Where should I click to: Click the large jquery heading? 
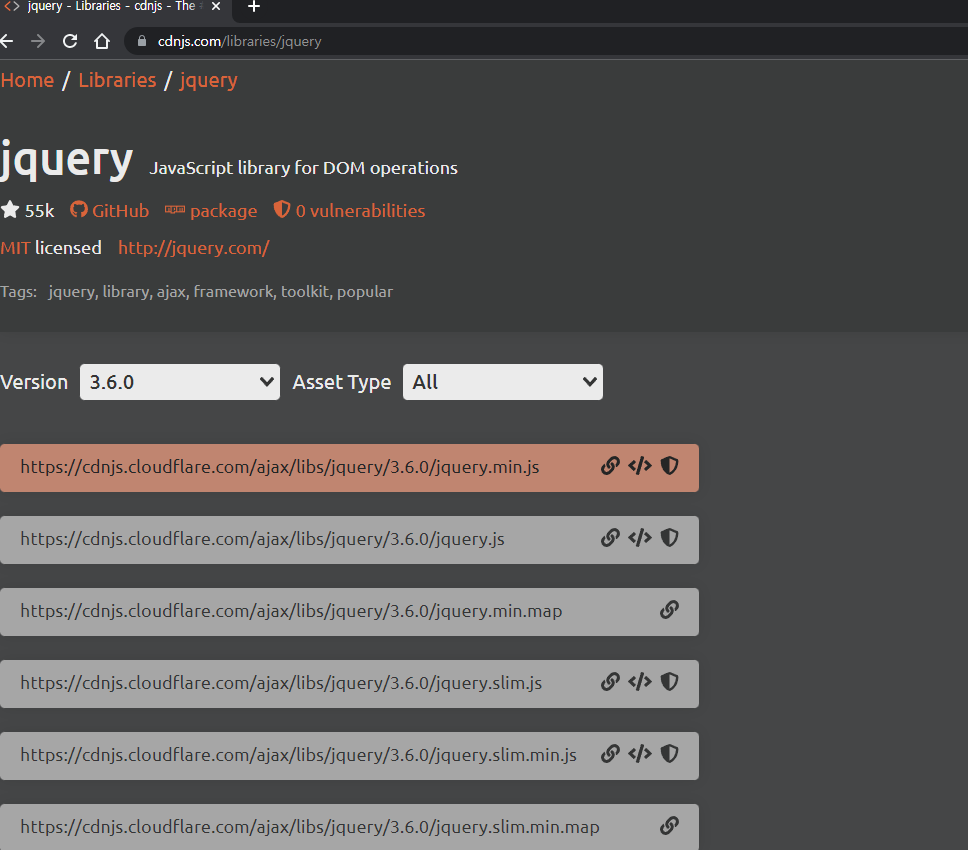click(x=66, y=160)
